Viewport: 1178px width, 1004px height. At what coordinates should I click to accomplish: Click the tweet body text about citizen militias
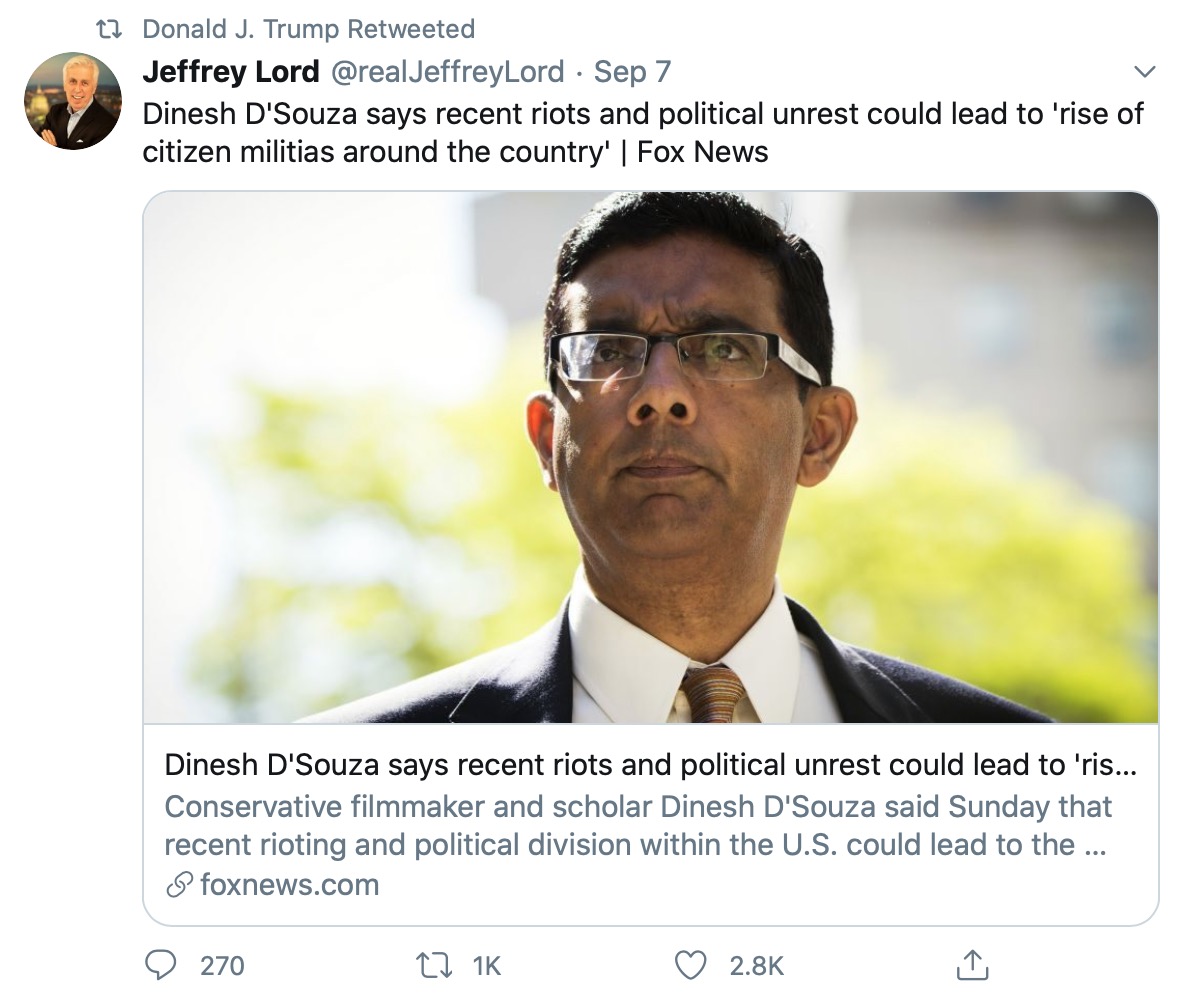(642, 132)
